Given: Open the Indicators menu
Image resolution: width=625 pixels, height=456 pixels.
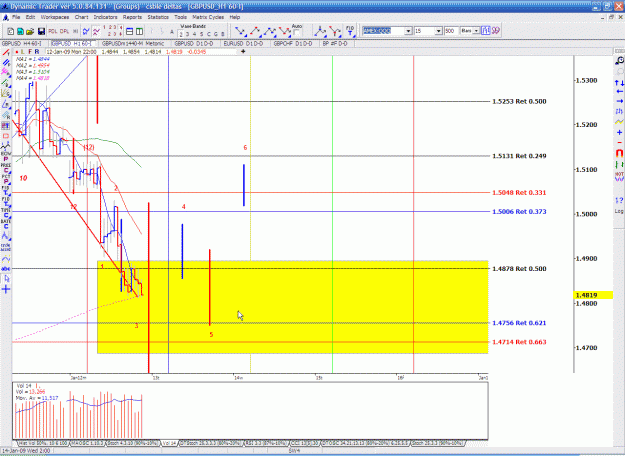Looking at the screenshot, I should (105, 17).
